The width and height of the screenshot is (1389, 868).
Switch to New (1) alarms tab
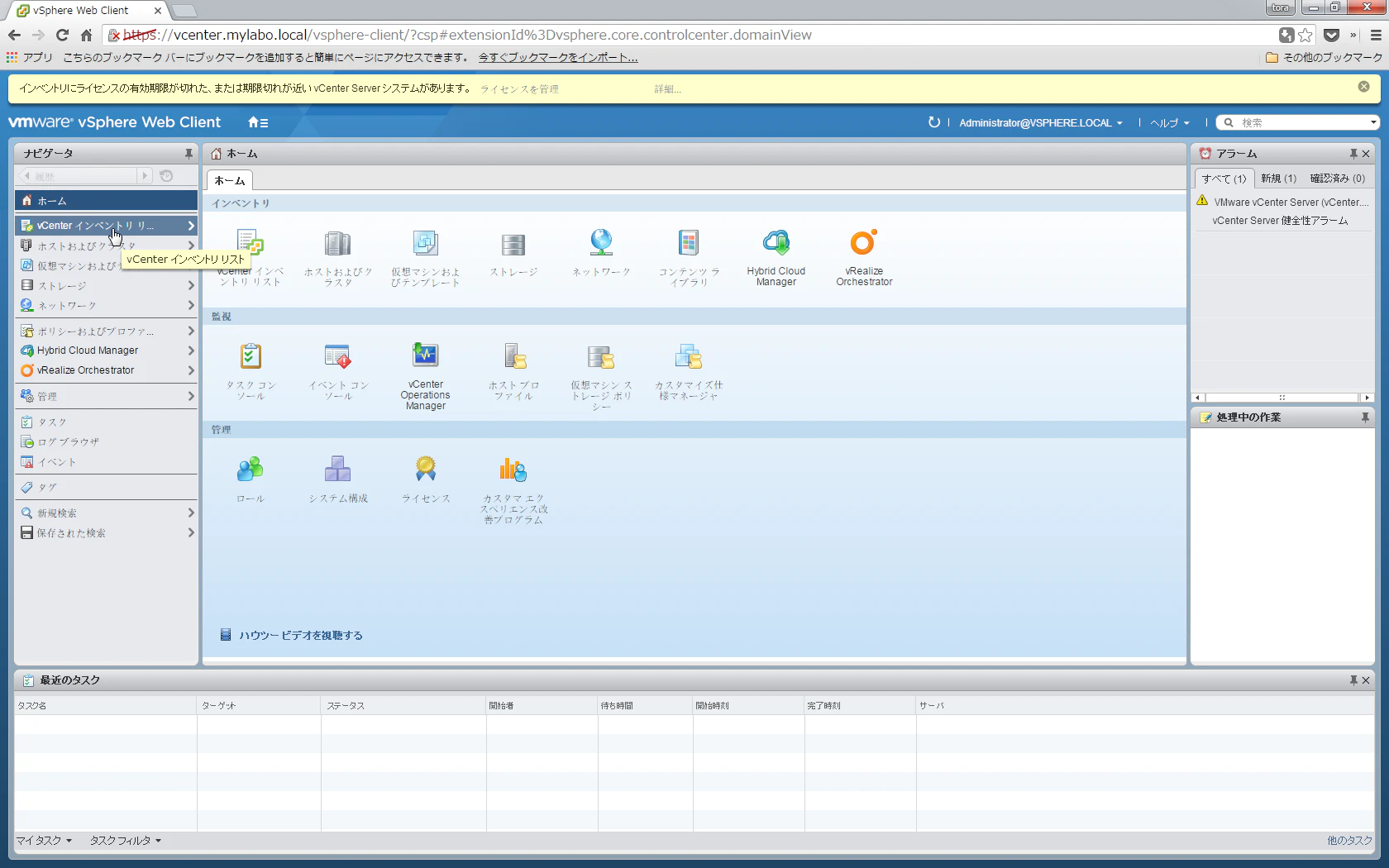click(x=1278, y=179)
